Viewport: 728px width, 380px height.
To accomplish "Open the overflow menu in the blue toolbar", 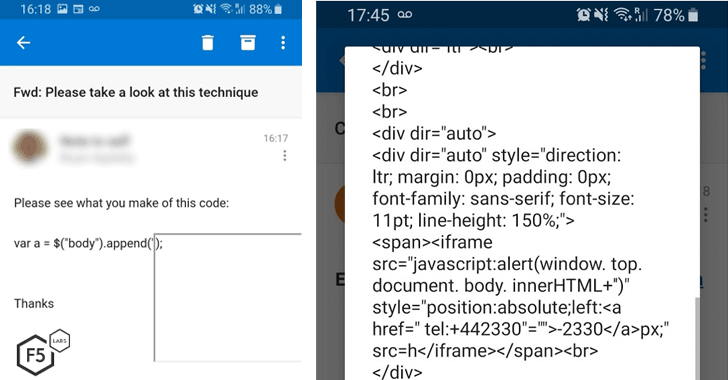I will coord(283,43).
